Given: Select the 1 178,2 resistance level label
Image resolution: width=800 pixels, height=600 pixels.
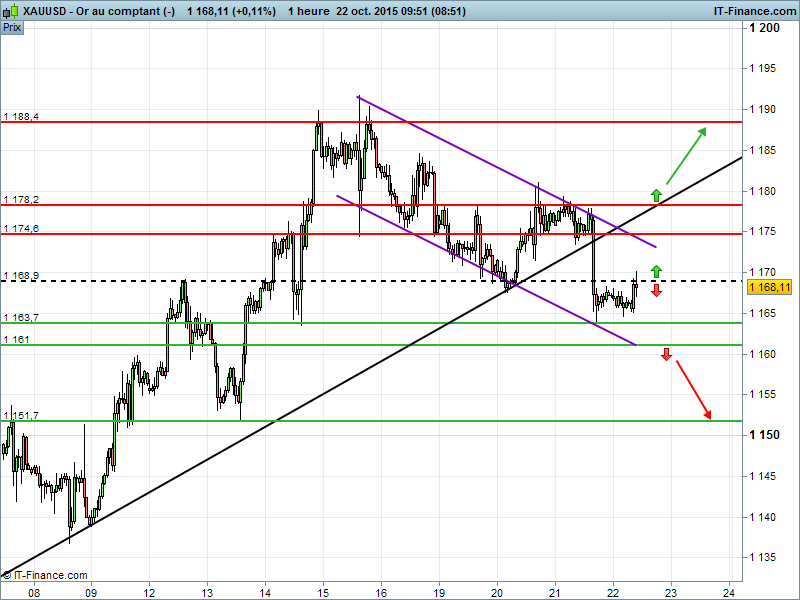Looking at the screenshot, I should coord(21,199).
